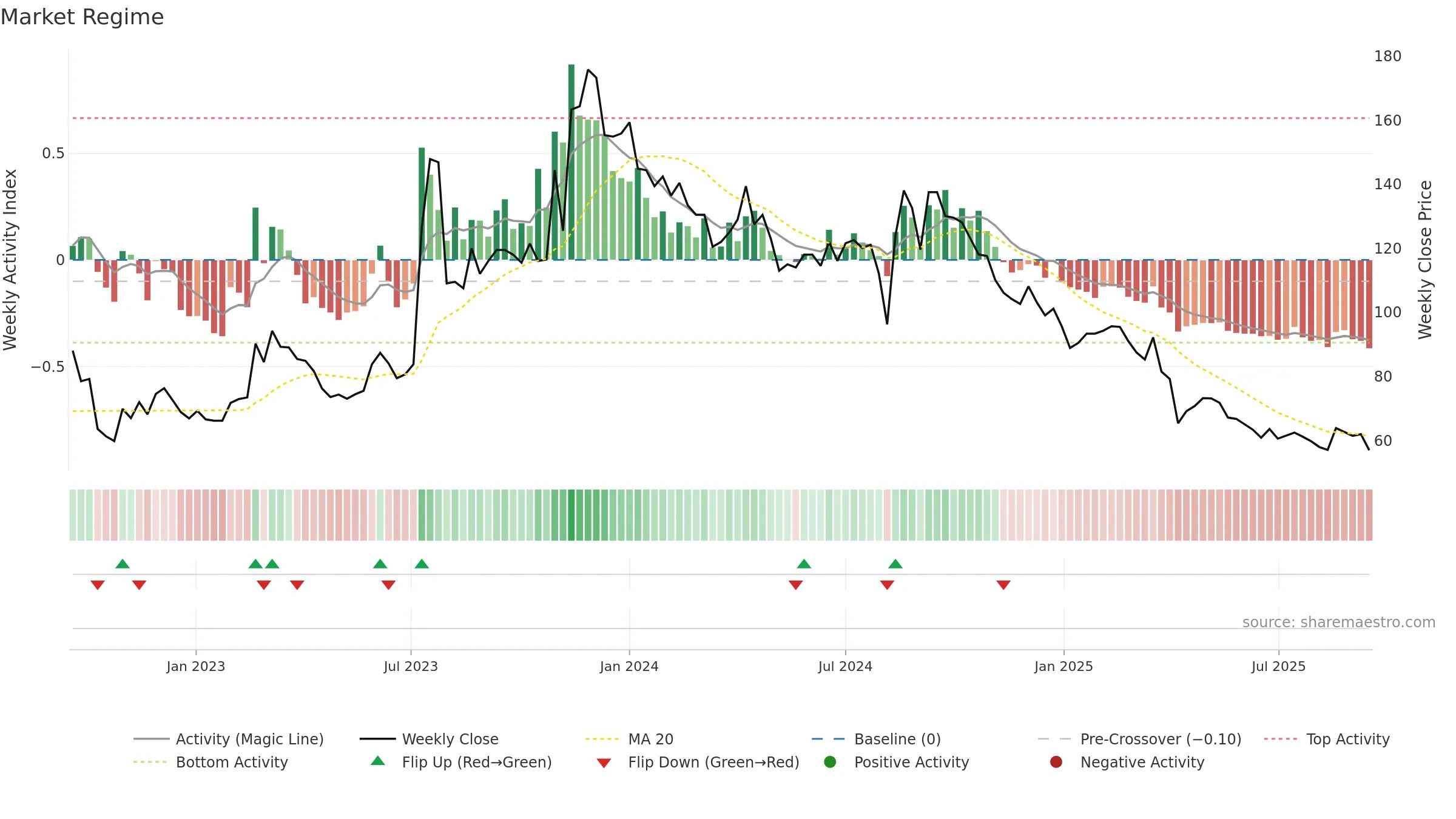The width and height of the screenshot is (1456, 819).
Task: Toggle Flip Up (Red→Green) legend entry
Action: pyautogui.click(x=461, y=762)
